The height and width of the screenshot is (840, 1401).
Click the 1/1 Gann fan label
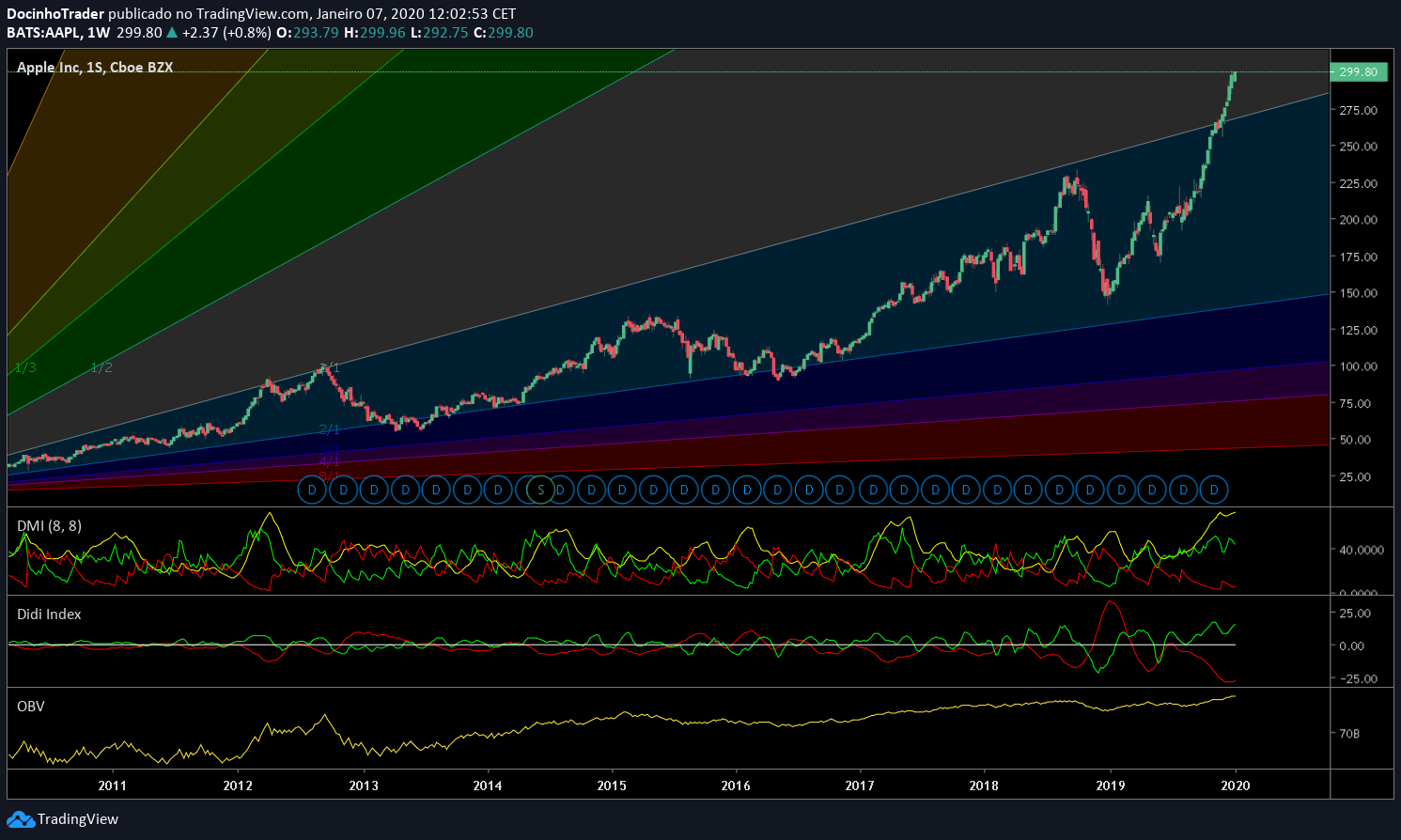coord(329,367)
